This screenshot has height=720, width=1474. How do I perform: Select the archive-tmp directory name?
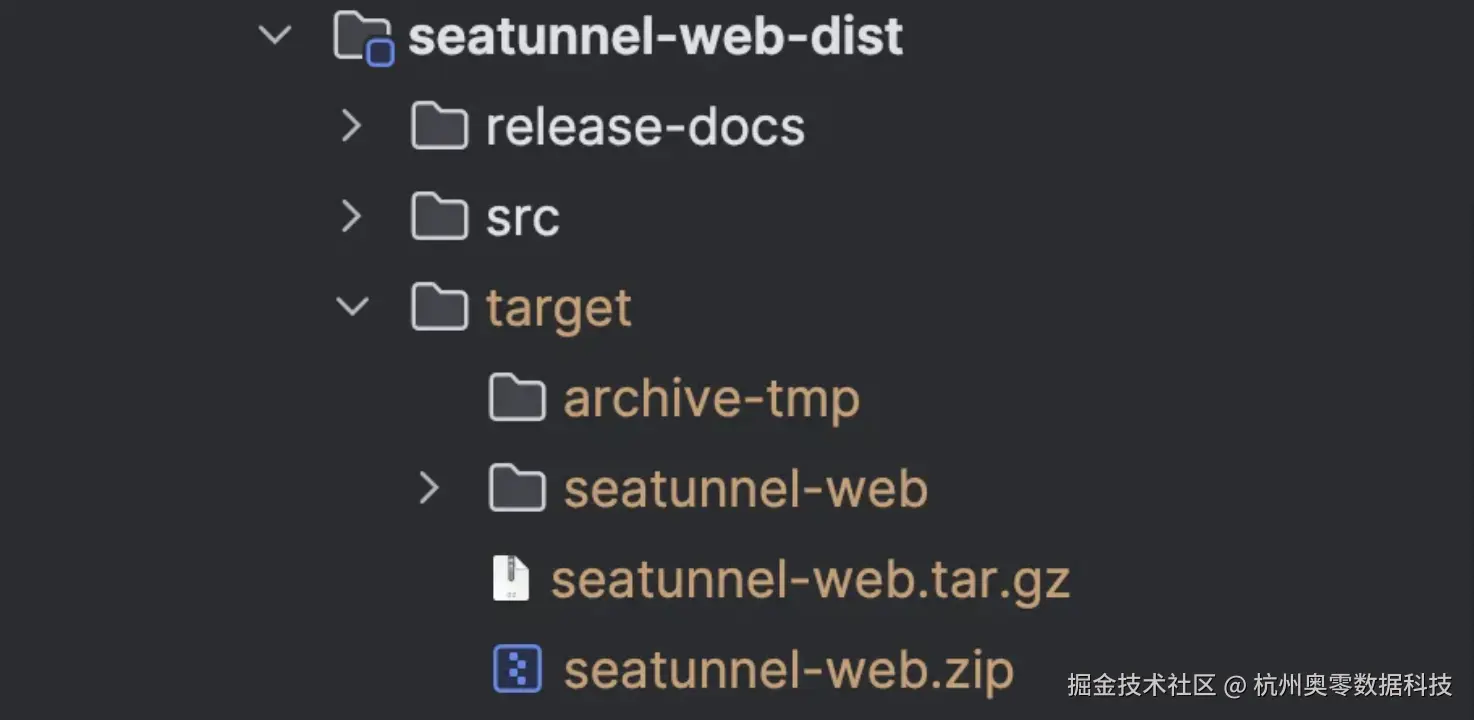click(x=711, y=399)
